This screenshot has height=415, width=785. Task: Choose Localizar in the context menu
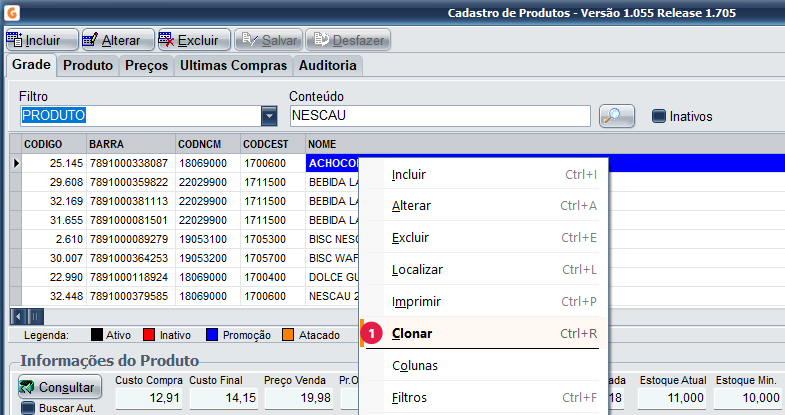[484, 270]
